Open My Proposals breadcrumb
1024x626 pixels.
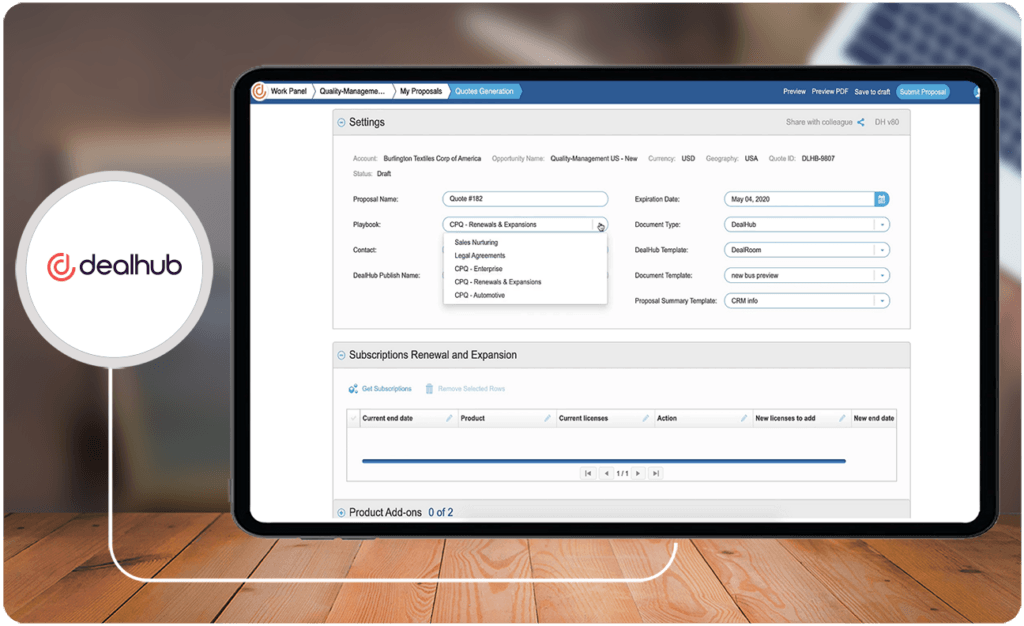(421, 91)
